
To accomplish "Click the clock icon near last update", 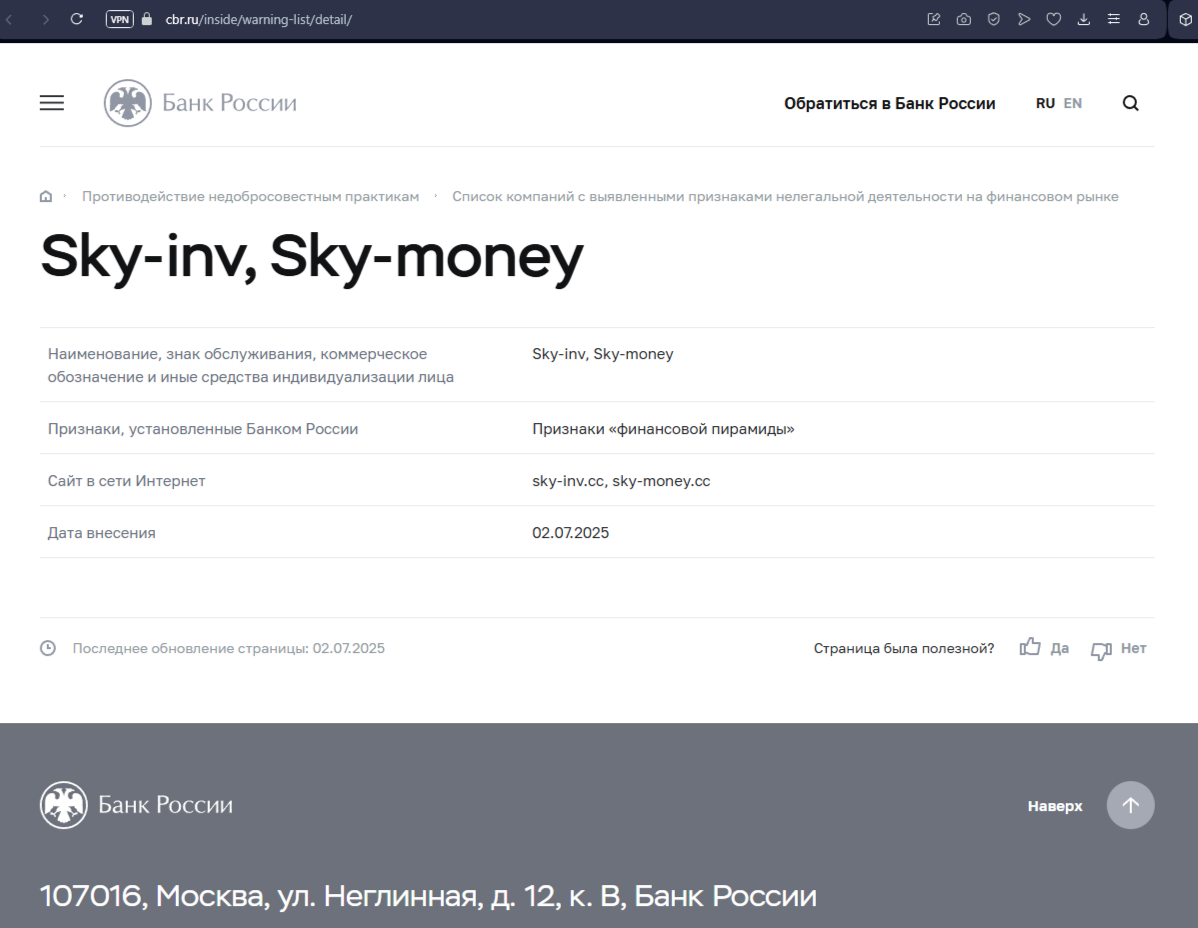I will click(48, 648).
